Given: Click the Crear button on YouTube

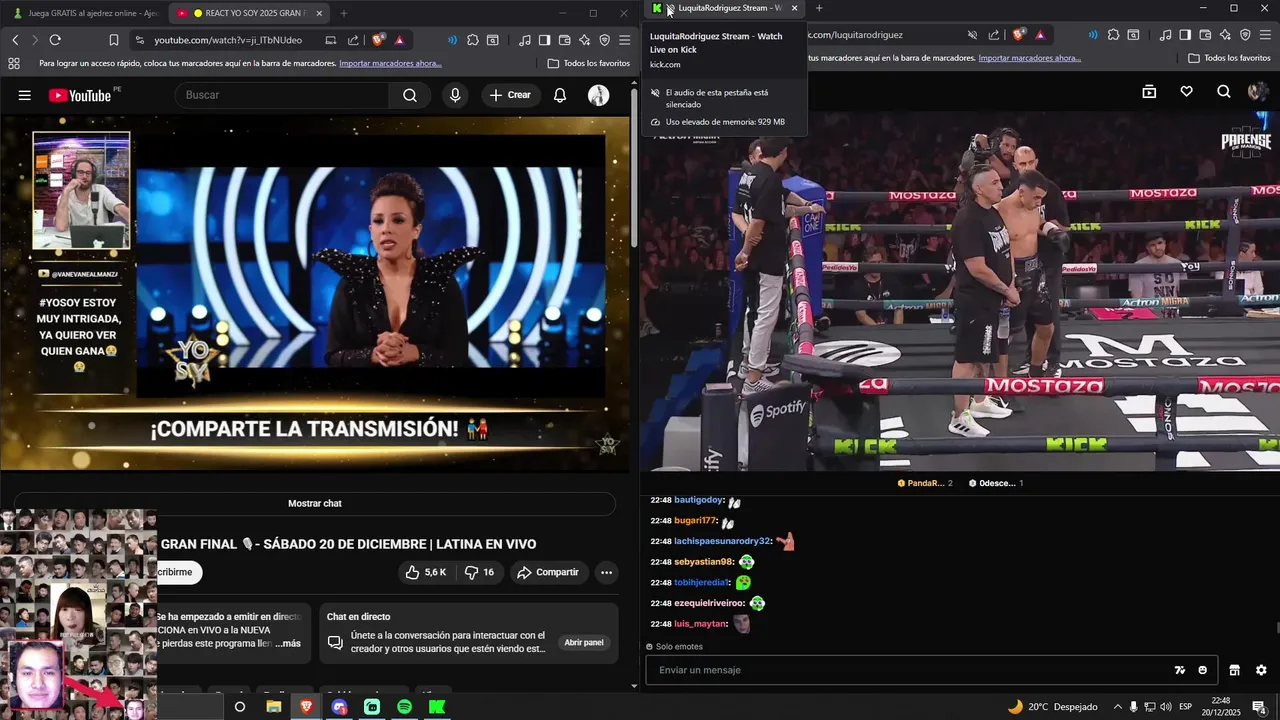Looking at the screenshot, I should click(510, 95).
